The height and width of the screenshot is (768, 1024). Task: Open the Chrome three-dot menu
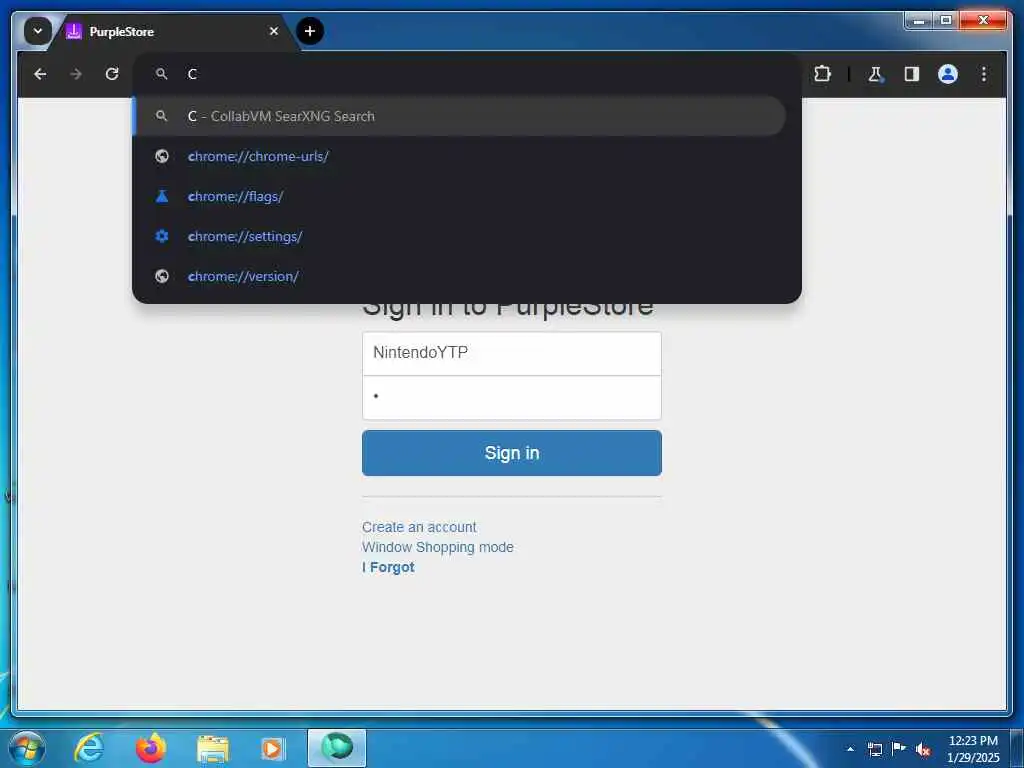984,74
